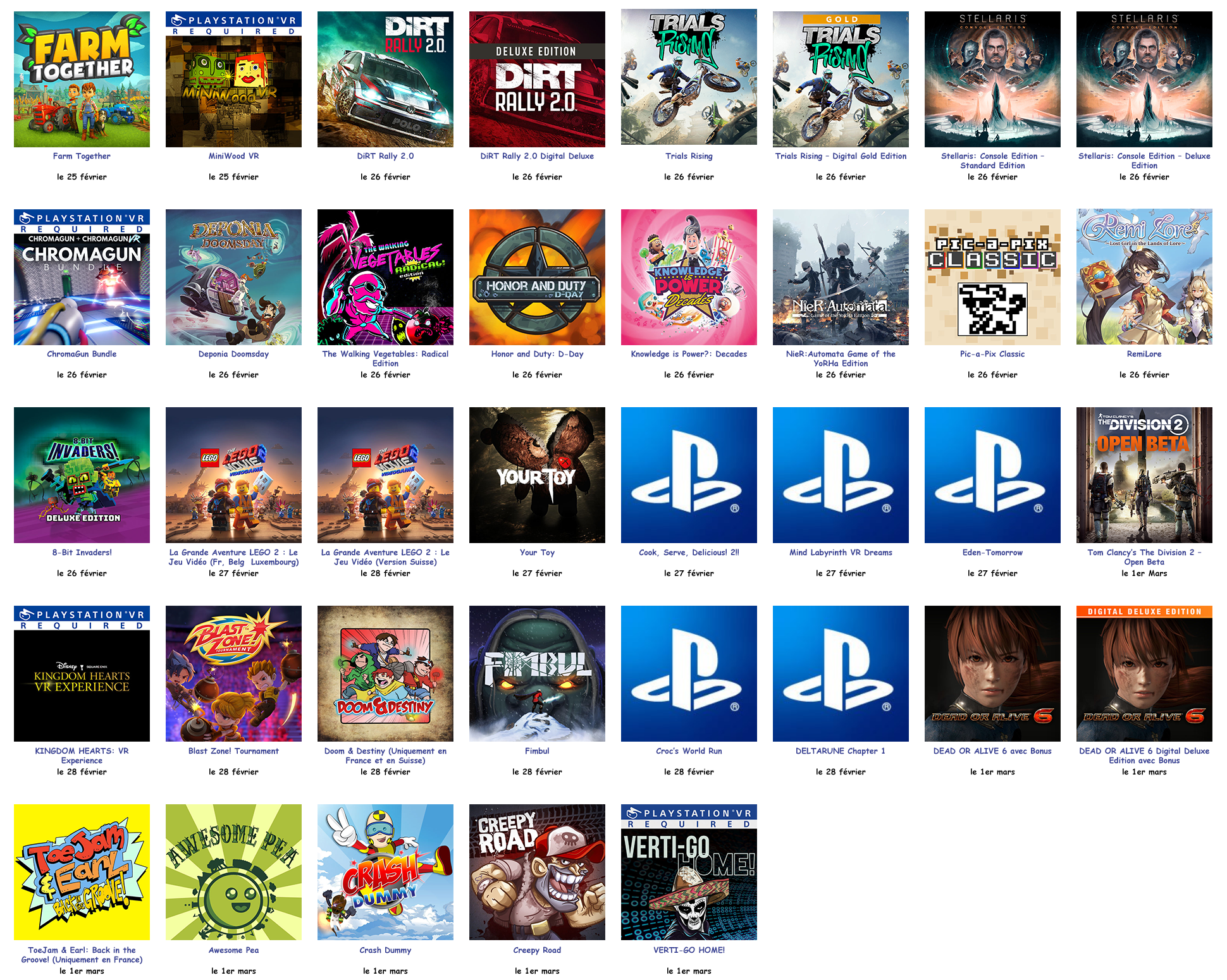1227x980 pixels.
Task: Open the DiRT Rally 2.0 Digital Deluxe link
Action: [537, 156]
